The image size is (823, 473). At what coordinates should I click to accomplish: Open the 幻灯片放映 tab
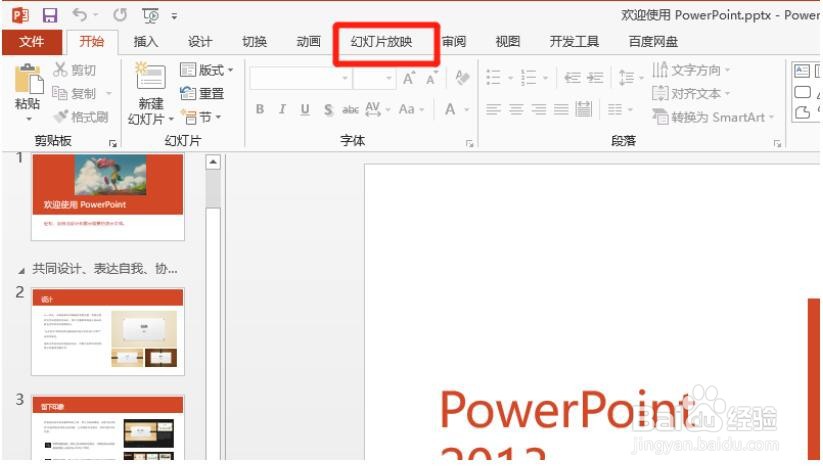[x=382, y=41]
